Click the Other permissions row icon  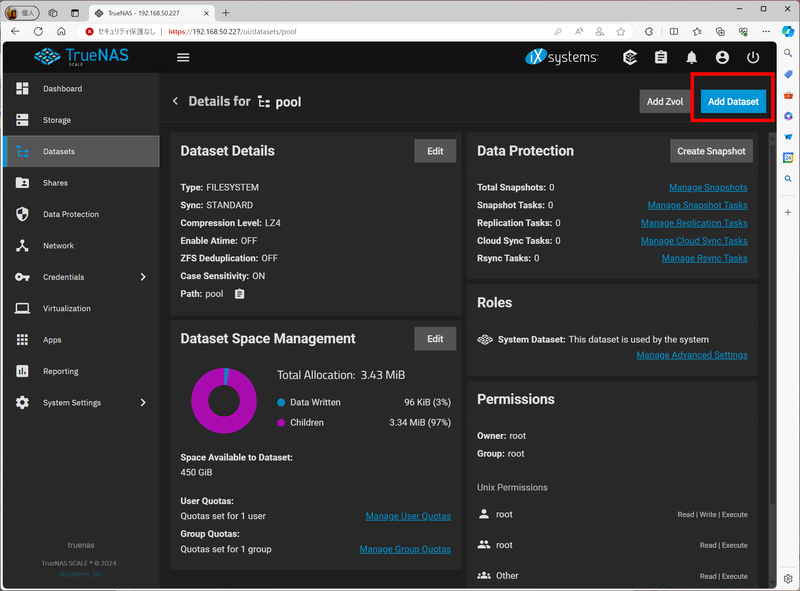(x=484, y=576)
